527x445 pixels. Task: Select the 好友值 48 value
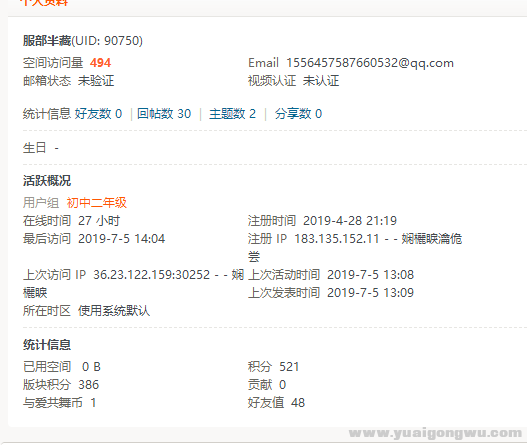click(276, 403)
